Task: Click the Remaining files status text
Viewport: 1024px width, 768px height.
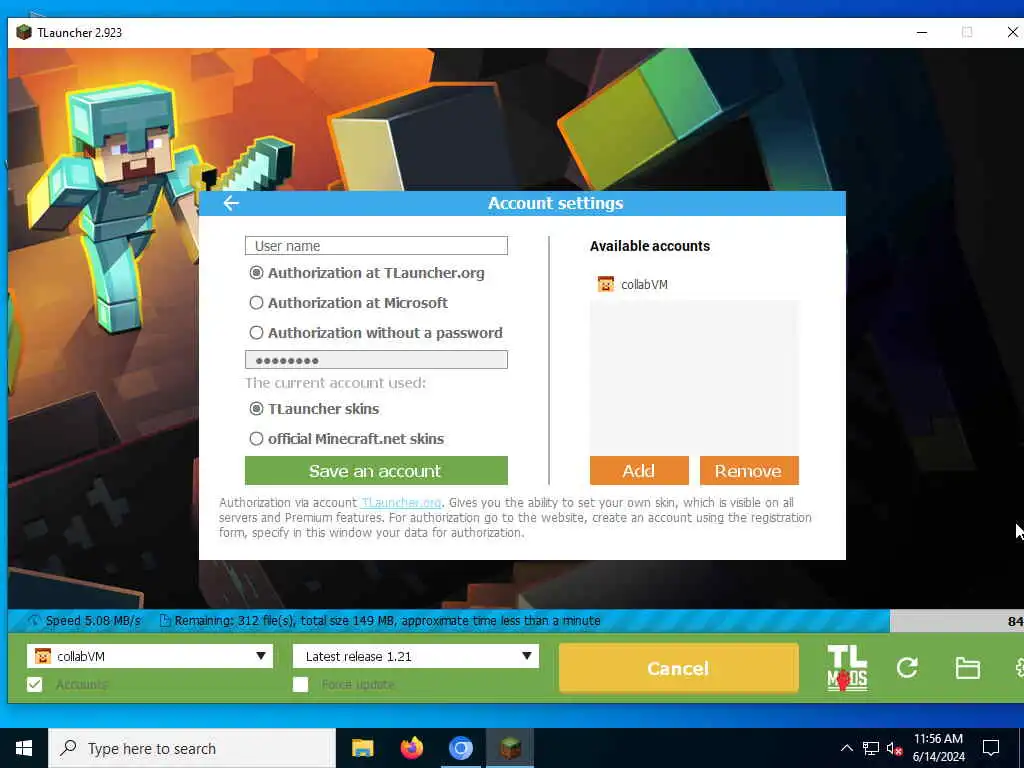Action: 387,620
